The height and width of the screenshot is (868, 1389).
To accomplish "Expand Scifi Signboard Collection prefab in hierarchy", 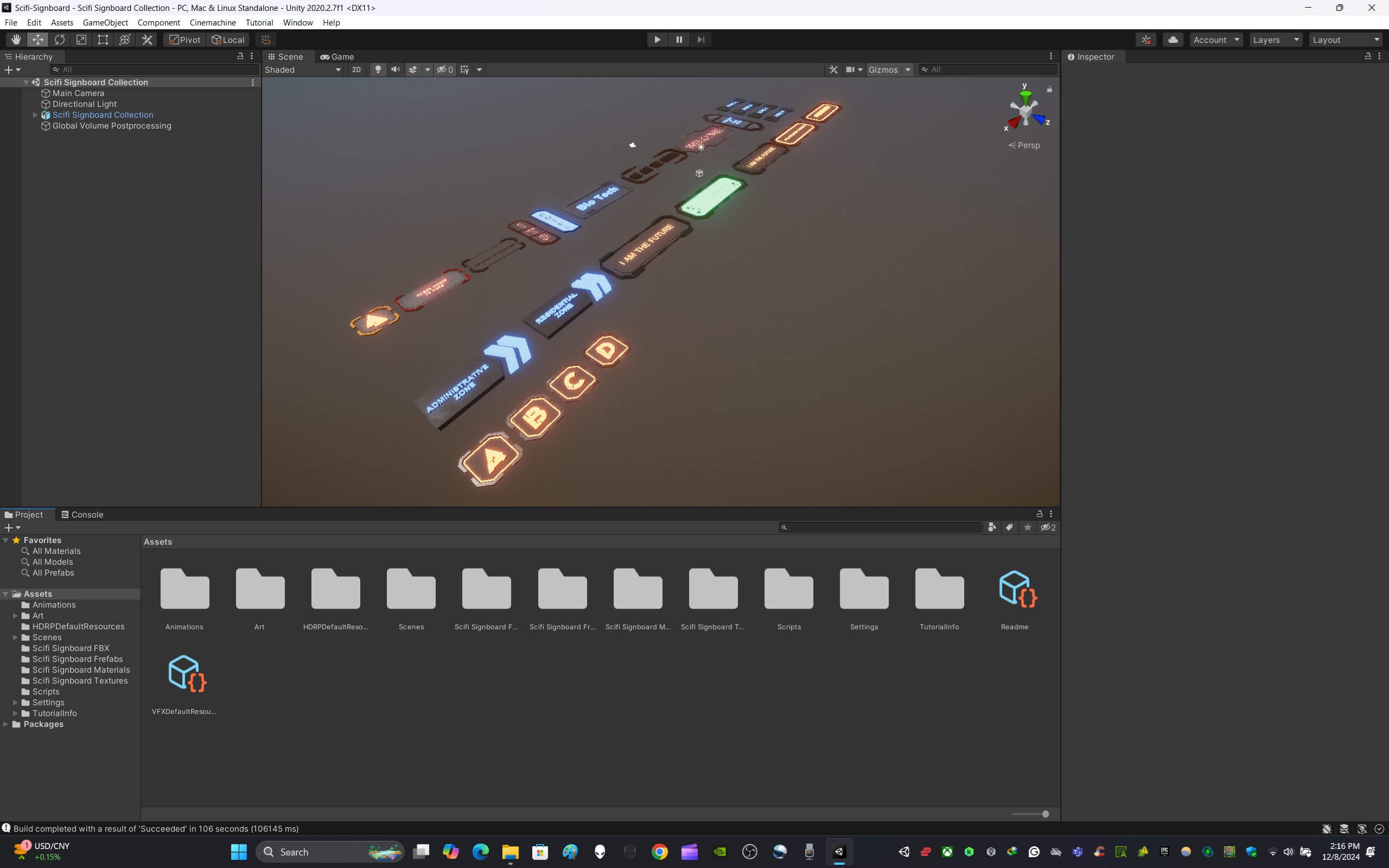I will [x=35, y=115].
